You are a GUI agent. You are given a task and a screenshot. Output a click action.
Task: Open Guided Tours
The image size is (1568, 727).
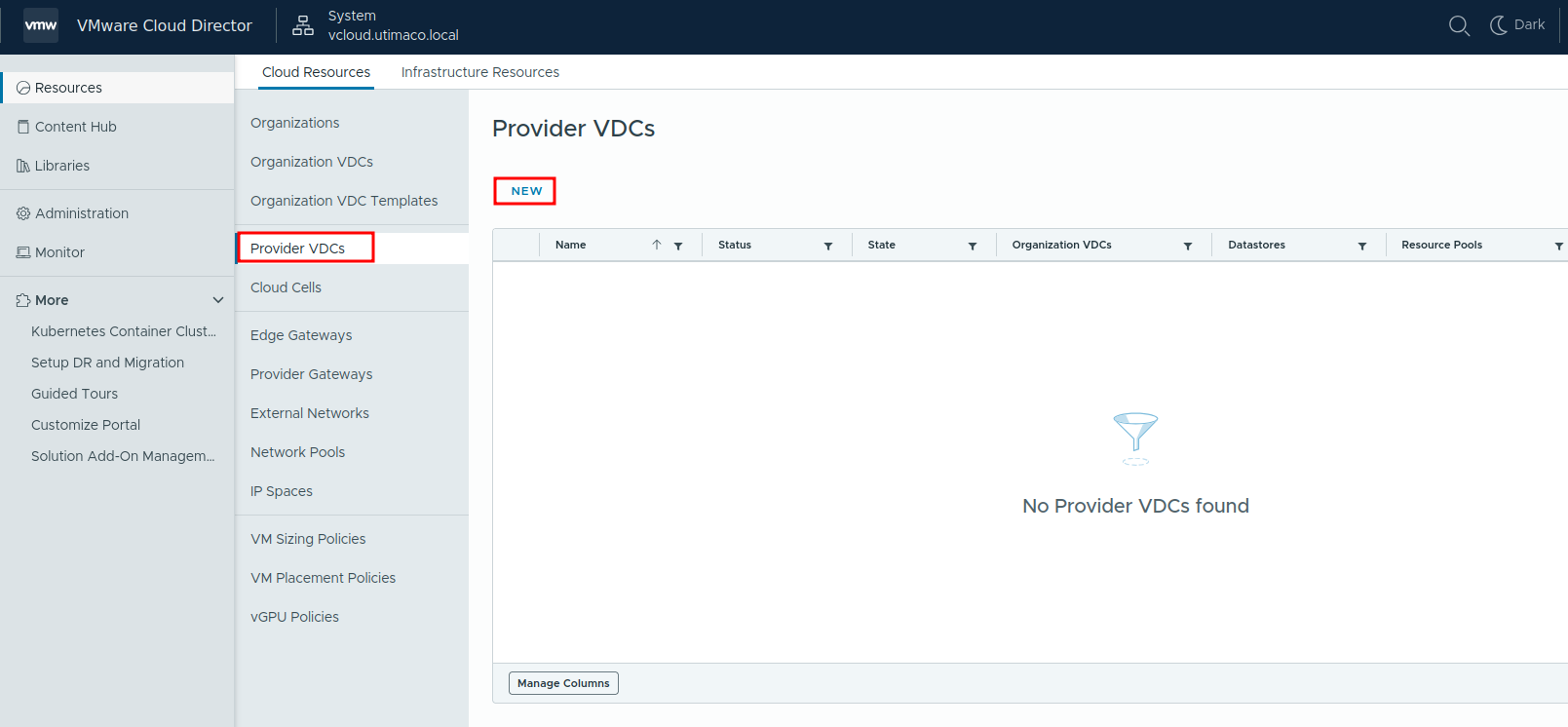click(x=74, y=394)
